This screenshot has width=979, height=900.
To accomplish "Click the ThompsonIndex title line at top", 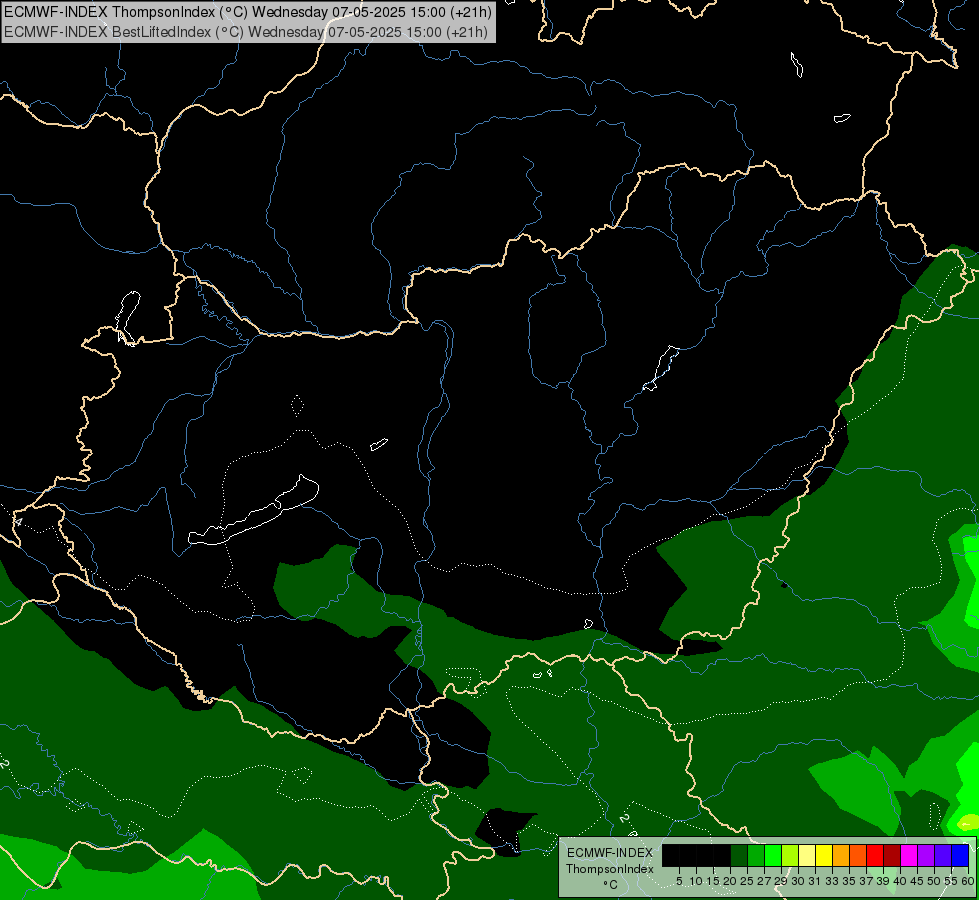I will point(248,11).
